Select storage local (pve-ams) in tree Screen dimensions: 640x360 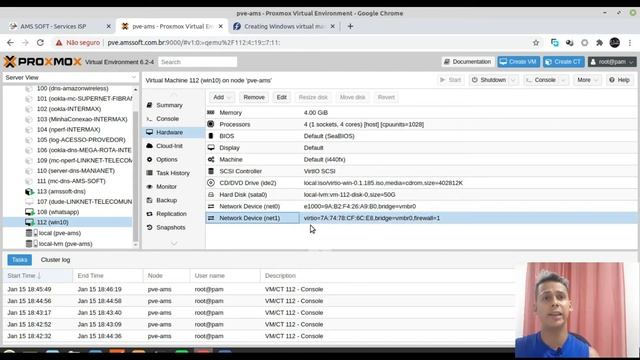coord(60,233)
